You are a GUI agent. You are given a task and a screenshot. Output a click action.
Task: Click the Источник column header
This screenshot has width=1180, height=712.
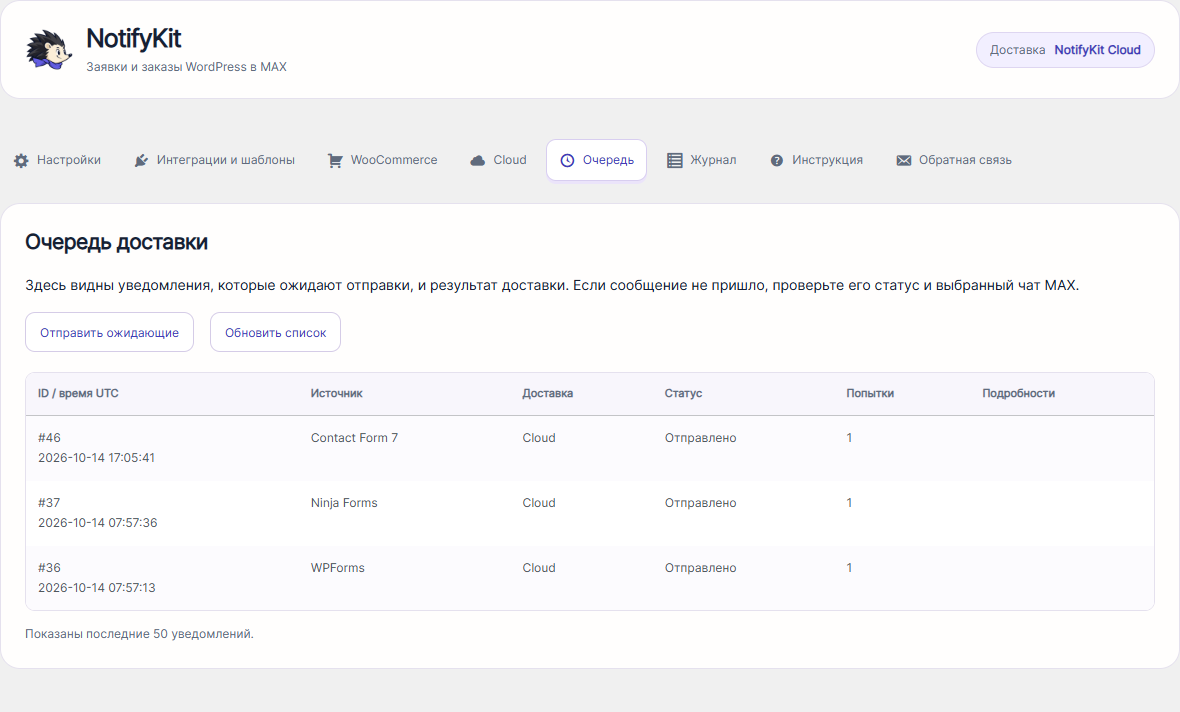click(336, 393)
